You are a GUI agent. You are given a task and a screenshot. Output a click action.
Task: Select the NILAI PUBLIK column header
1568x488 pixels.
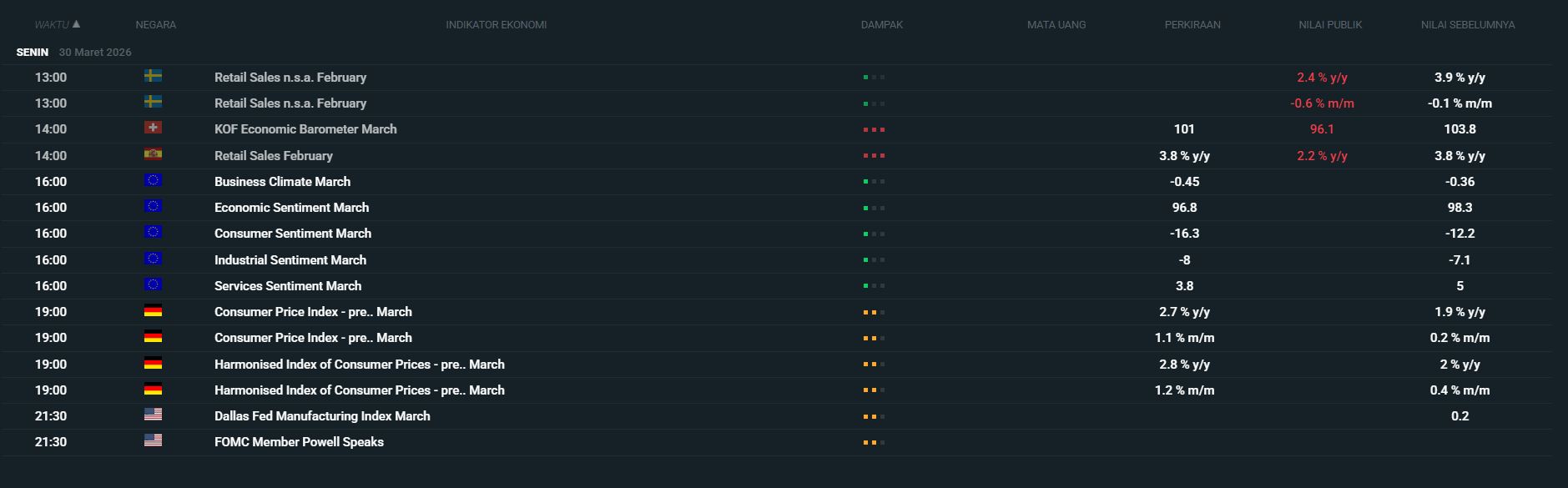pos(1329,25)
